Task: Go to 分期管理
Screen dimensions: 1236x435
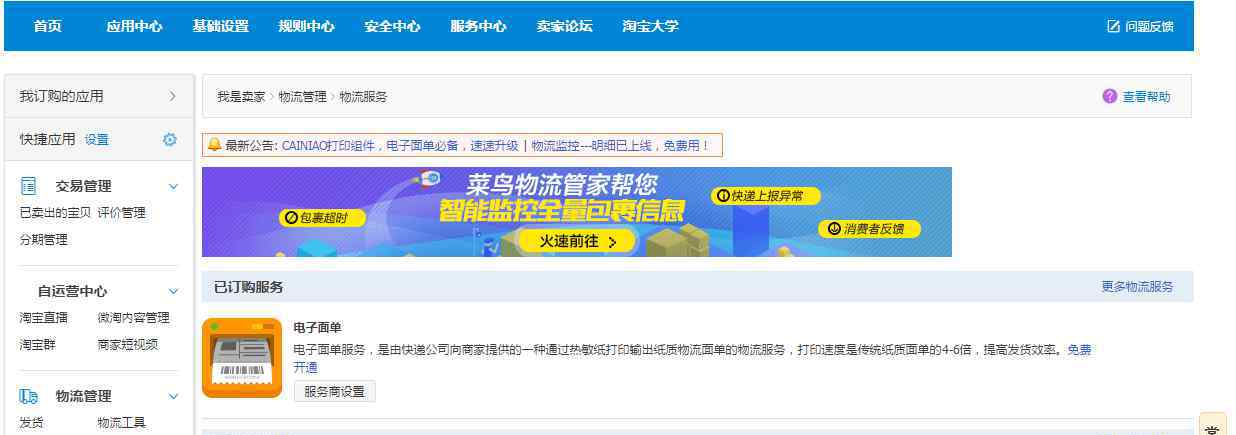Action: tap(43, 240)
